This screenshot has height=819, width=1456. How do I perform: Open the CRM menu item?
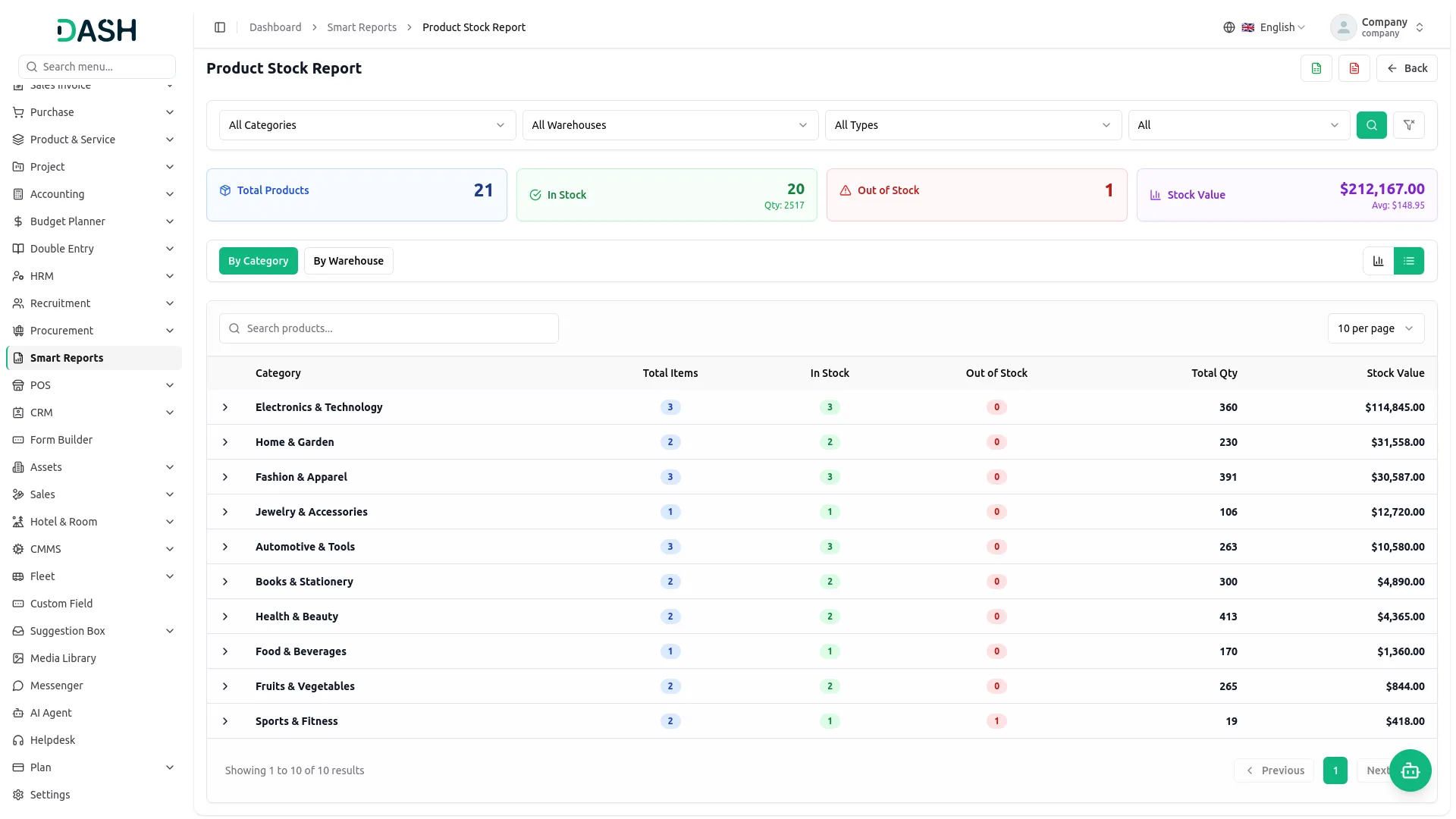[x=94, y=413]
